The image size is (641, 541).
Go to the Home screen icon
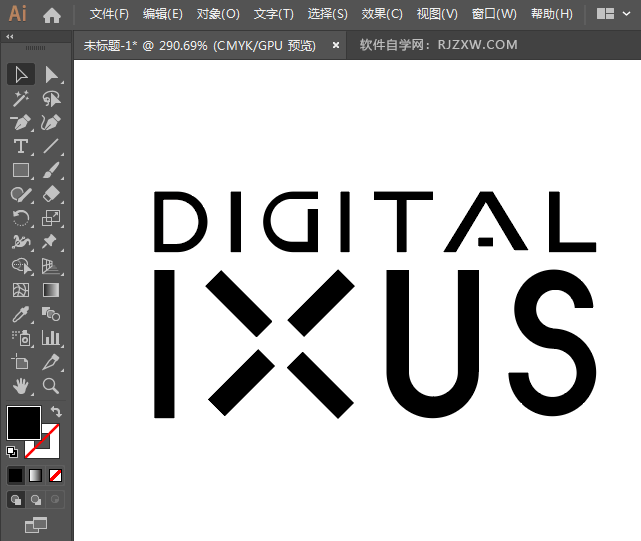(52, 15)
